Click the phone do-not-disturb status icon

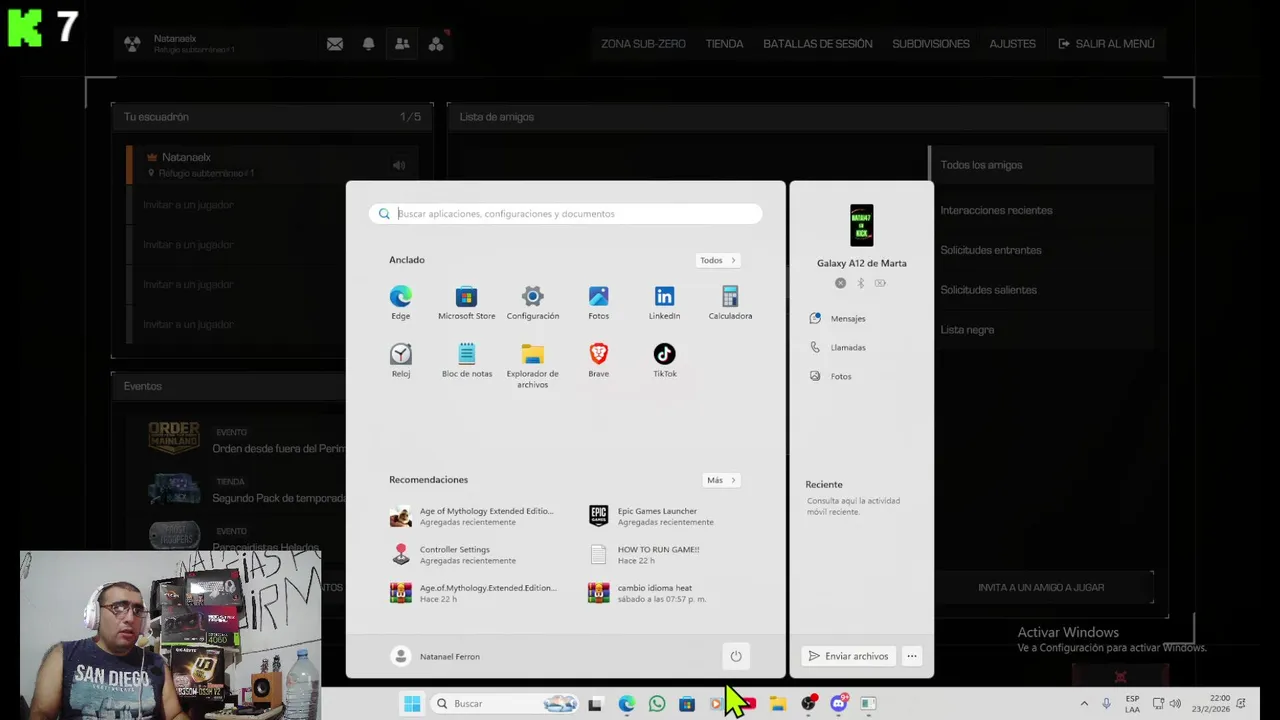840,283
